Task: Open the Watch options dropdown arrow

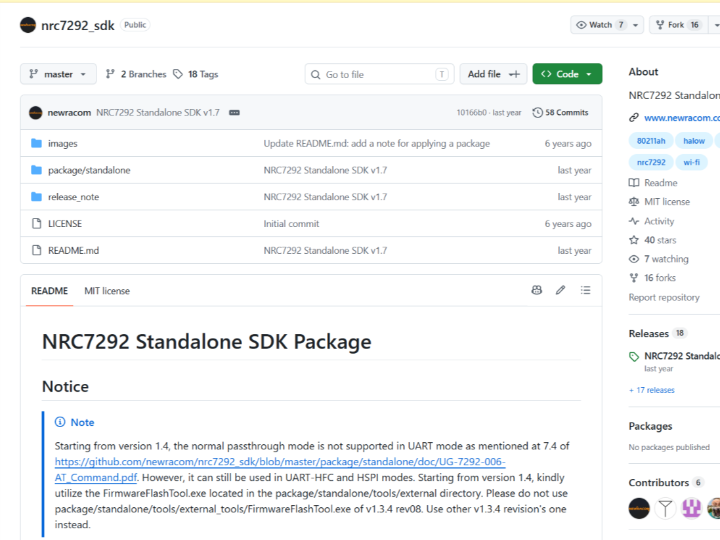Action: click(636, 25)
